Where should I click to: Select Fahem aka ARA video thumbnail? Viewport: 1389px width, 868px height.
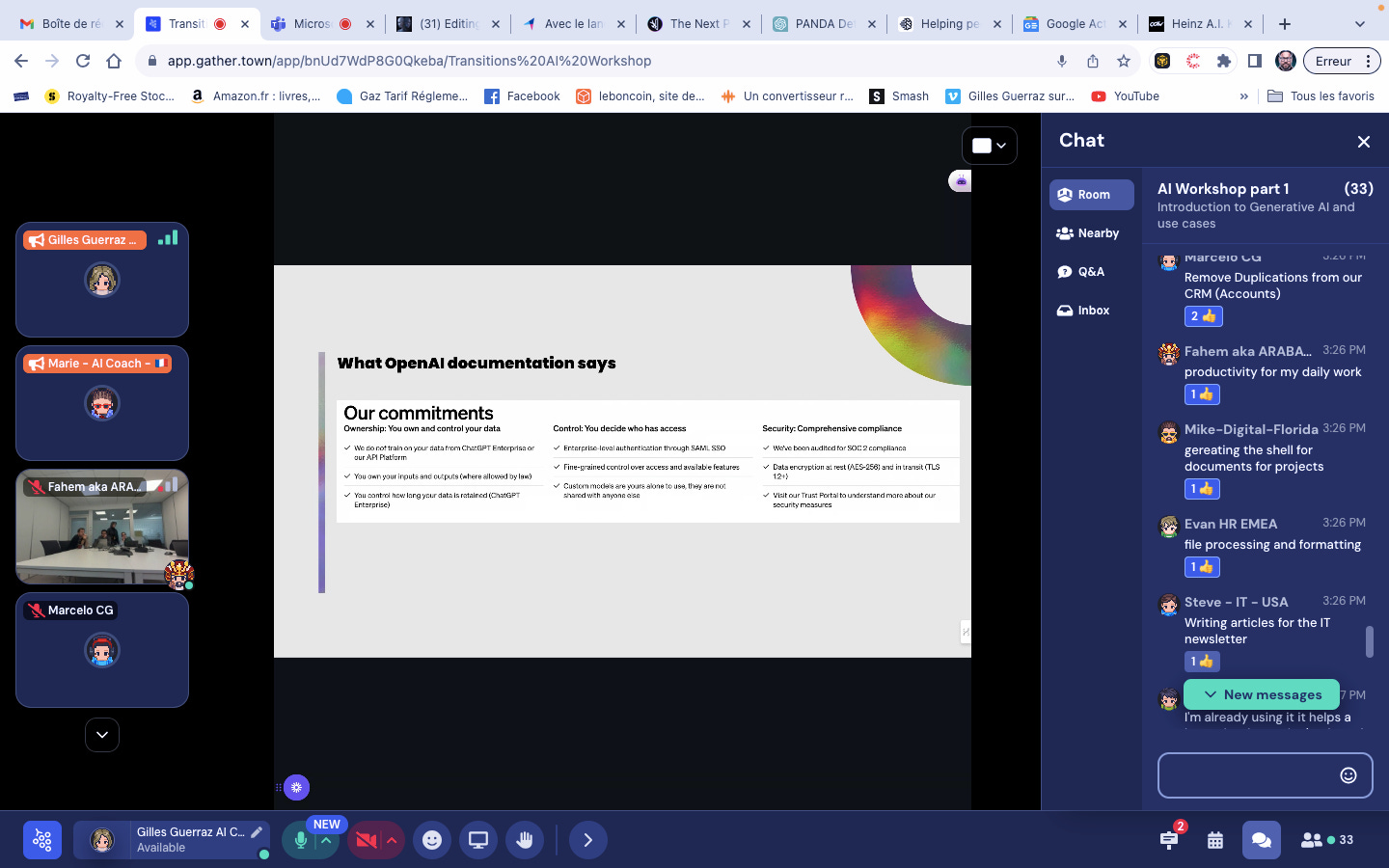[102, 527]
